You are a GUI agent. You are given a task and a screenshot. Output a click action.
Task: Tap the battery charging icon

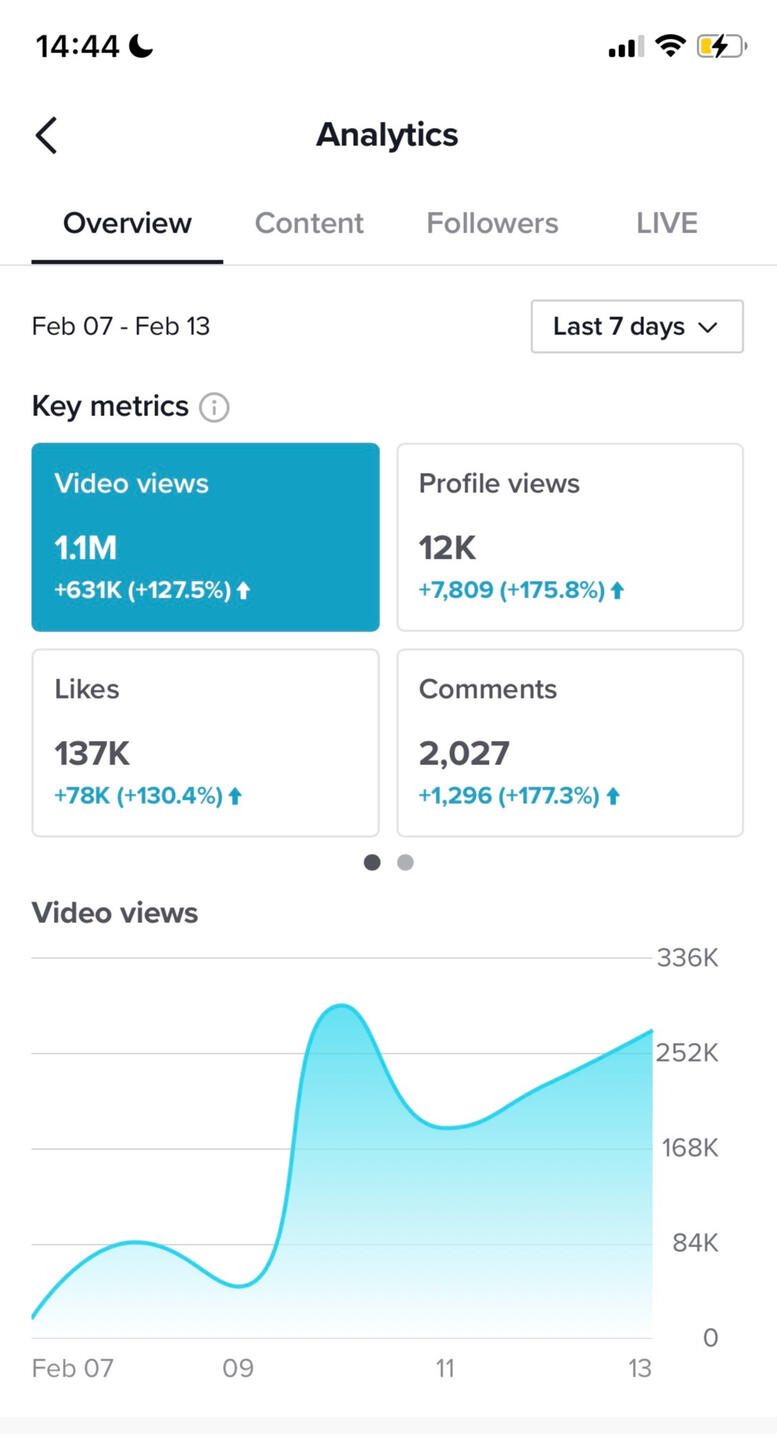721,46
